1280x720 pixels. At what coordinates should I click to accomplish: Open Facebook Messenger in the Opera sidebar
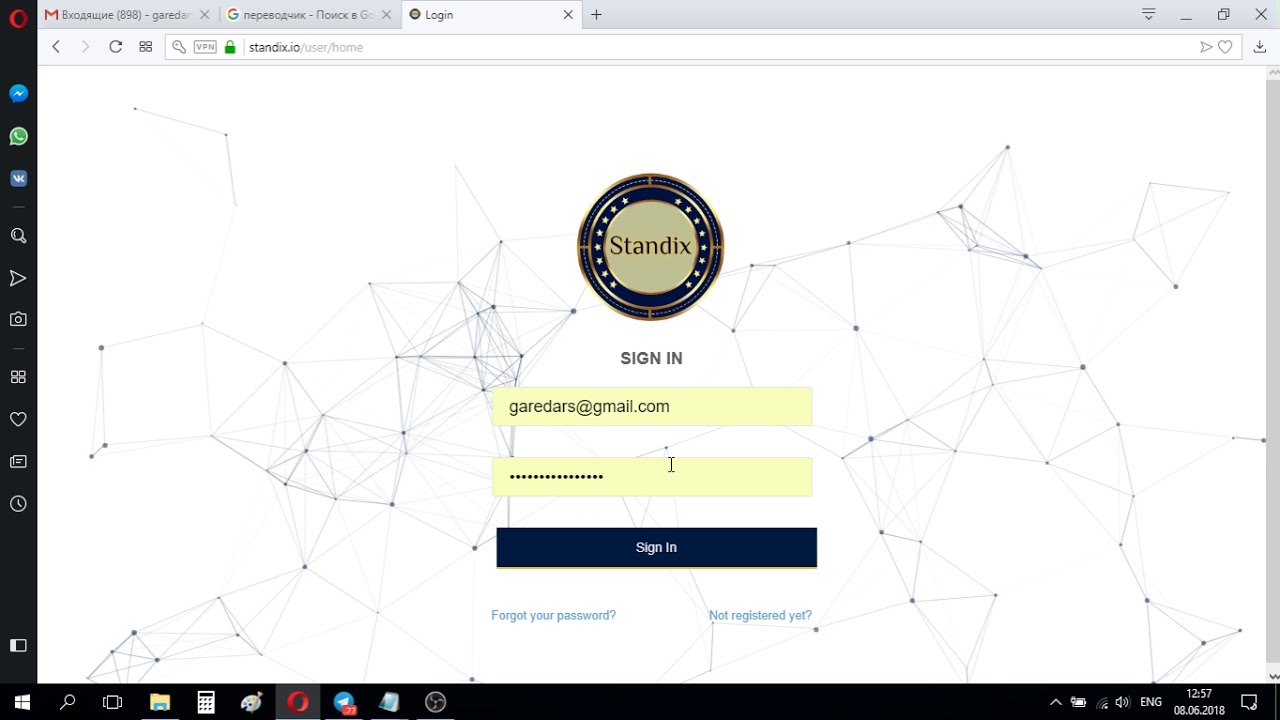coord(18,94)
